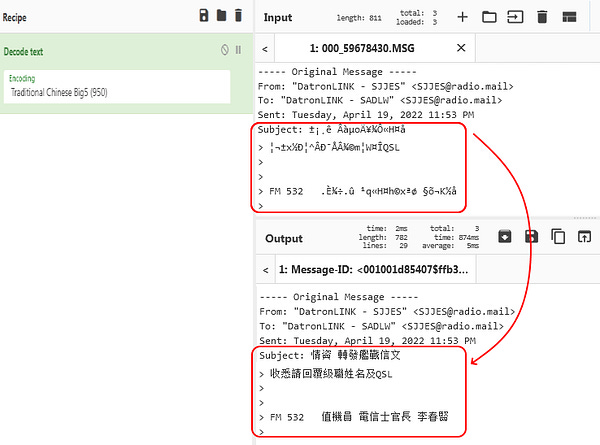The width and height of the screenshot is (600, 445).
Task: Click the input 'Original Message' header line
Action: point(337,72)
